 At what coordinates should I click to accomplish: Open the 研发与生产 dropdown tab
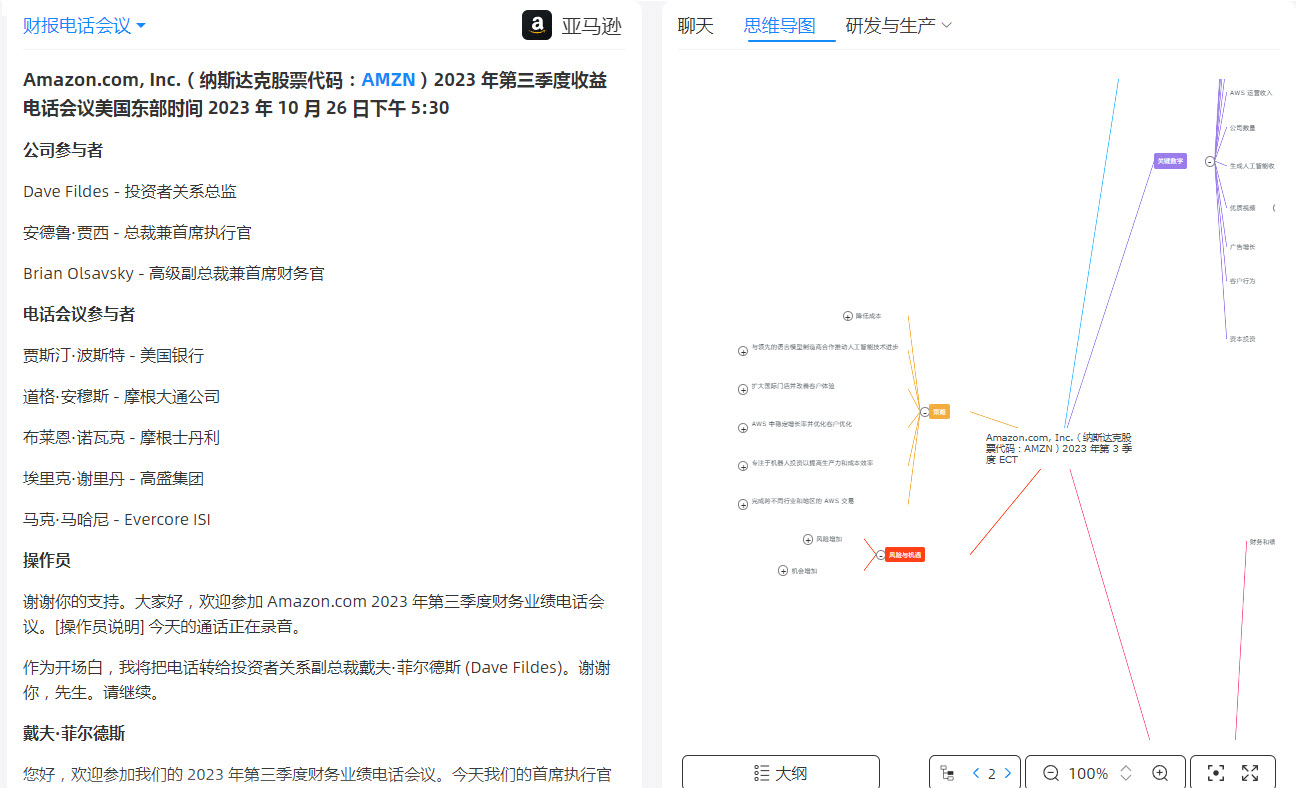point(898,26)
